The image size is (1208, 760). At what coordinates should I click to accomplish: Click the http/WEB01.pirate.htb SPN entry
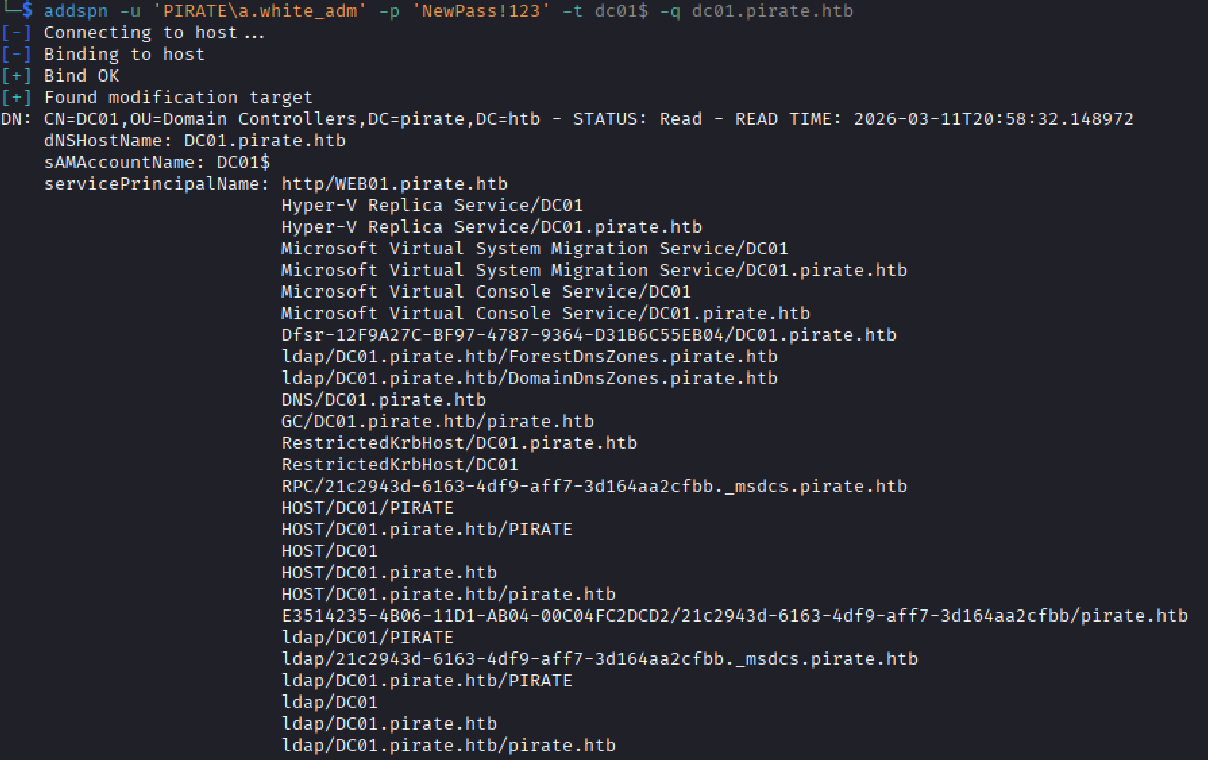pyautogui.click(x=394, y=184)
